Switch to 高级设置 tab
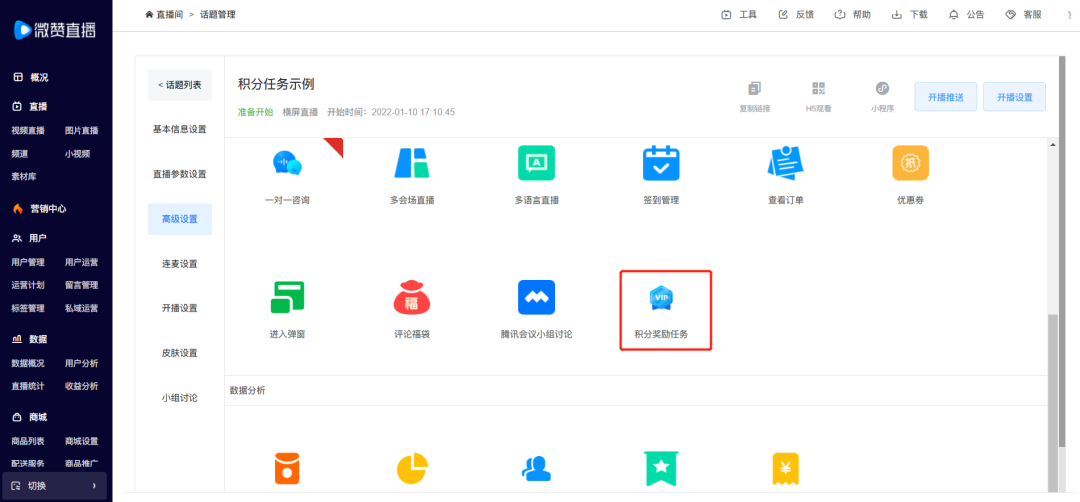Viewport: 1080px width, 502px height. tap(180, 219)
